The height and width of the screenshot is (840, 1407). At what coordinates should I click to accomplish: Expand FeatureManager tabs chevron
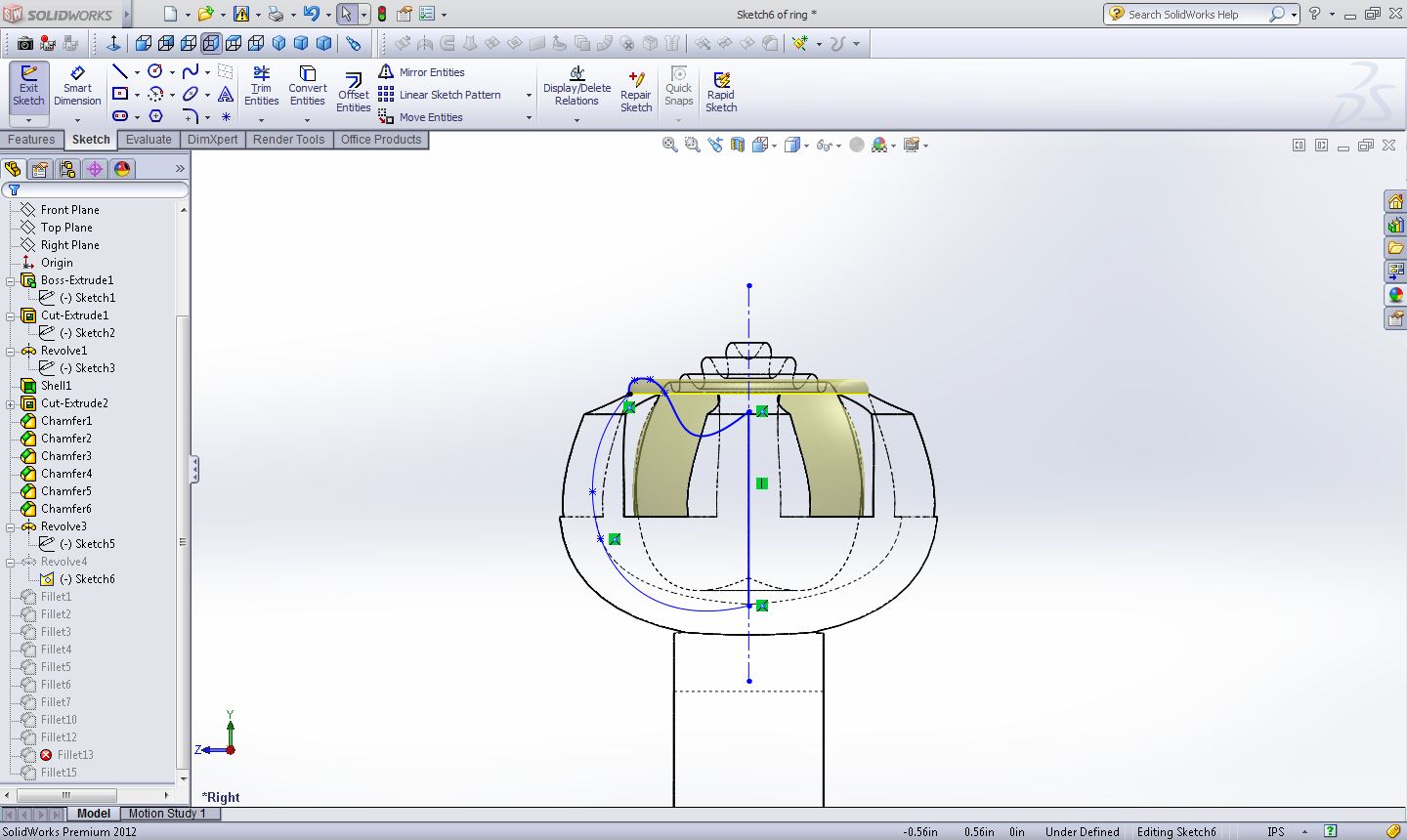[x=180, y=169]
